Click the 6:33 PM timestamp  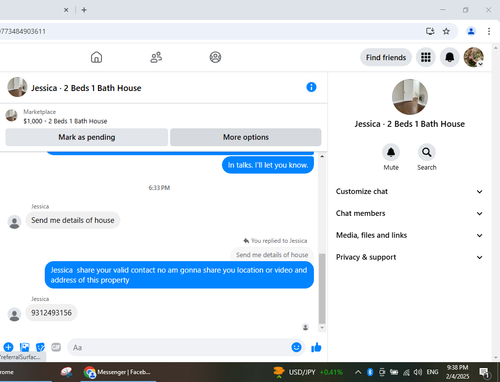(159, 188)
